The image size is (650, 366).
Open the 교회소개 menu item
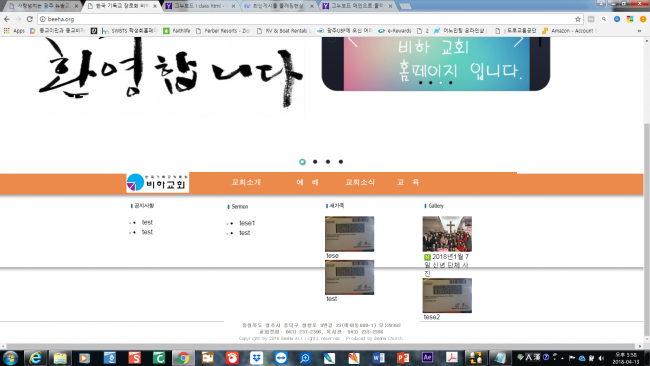[246, 182]
